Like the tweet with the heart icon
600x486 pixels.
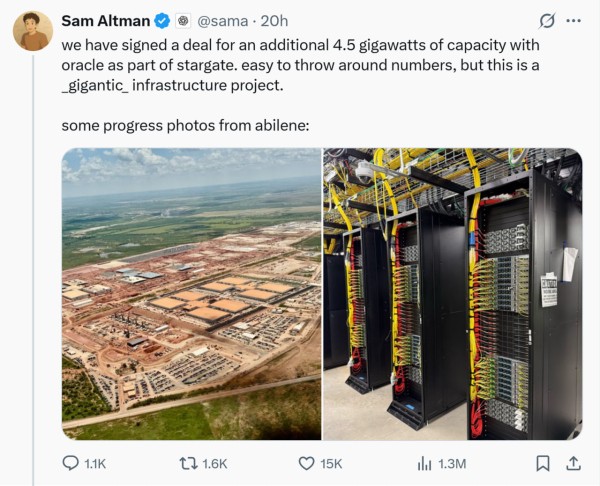[308, 463]
